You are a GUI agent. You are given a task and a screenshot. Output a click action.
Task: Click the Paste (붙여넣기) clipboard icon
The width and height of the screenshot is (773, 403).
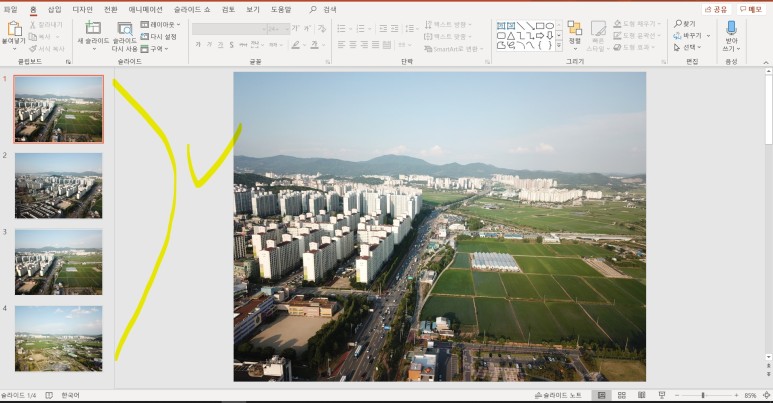point(14,29)
